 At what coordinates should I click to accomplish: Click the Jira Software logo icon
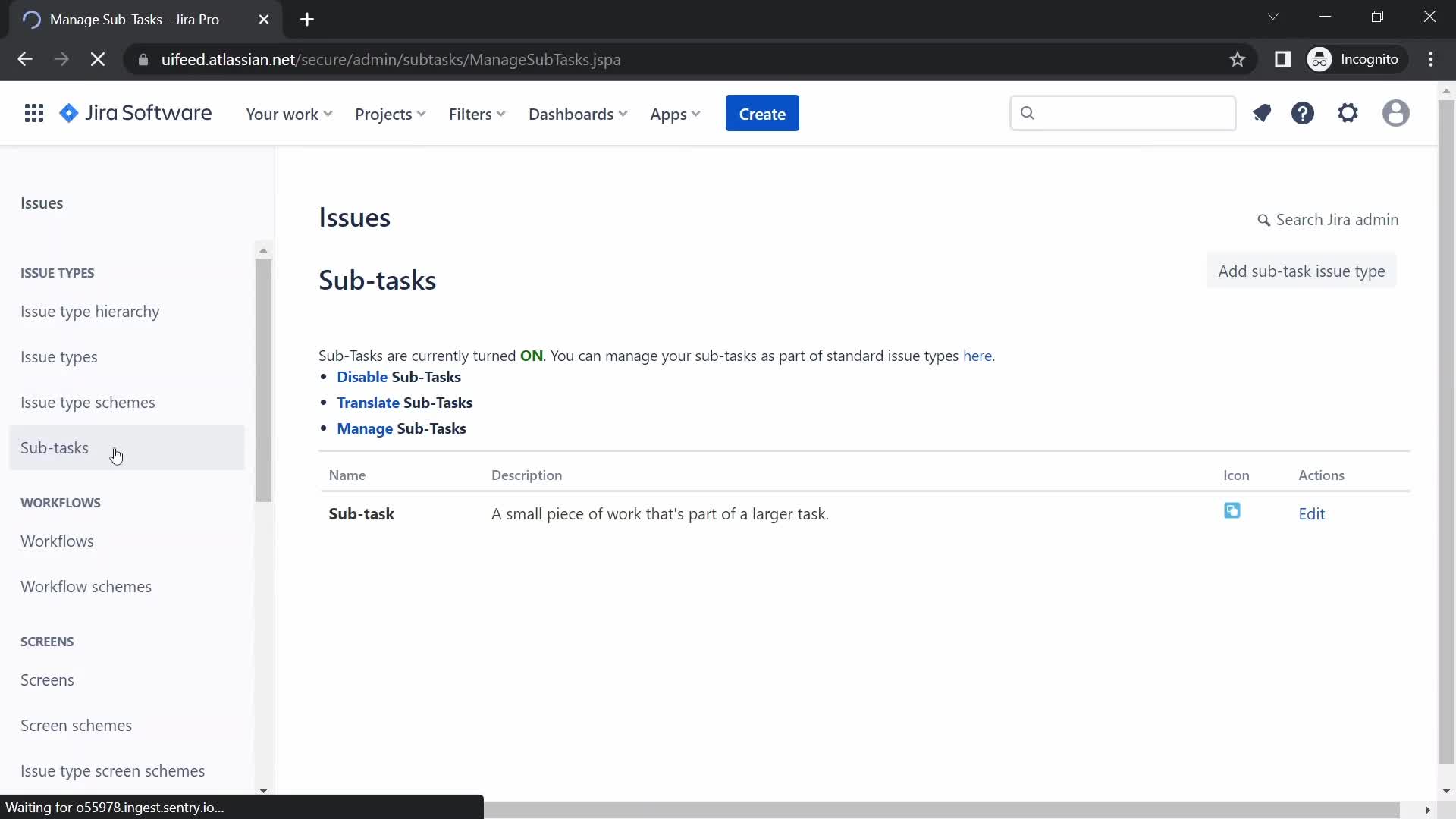(69, 113)
